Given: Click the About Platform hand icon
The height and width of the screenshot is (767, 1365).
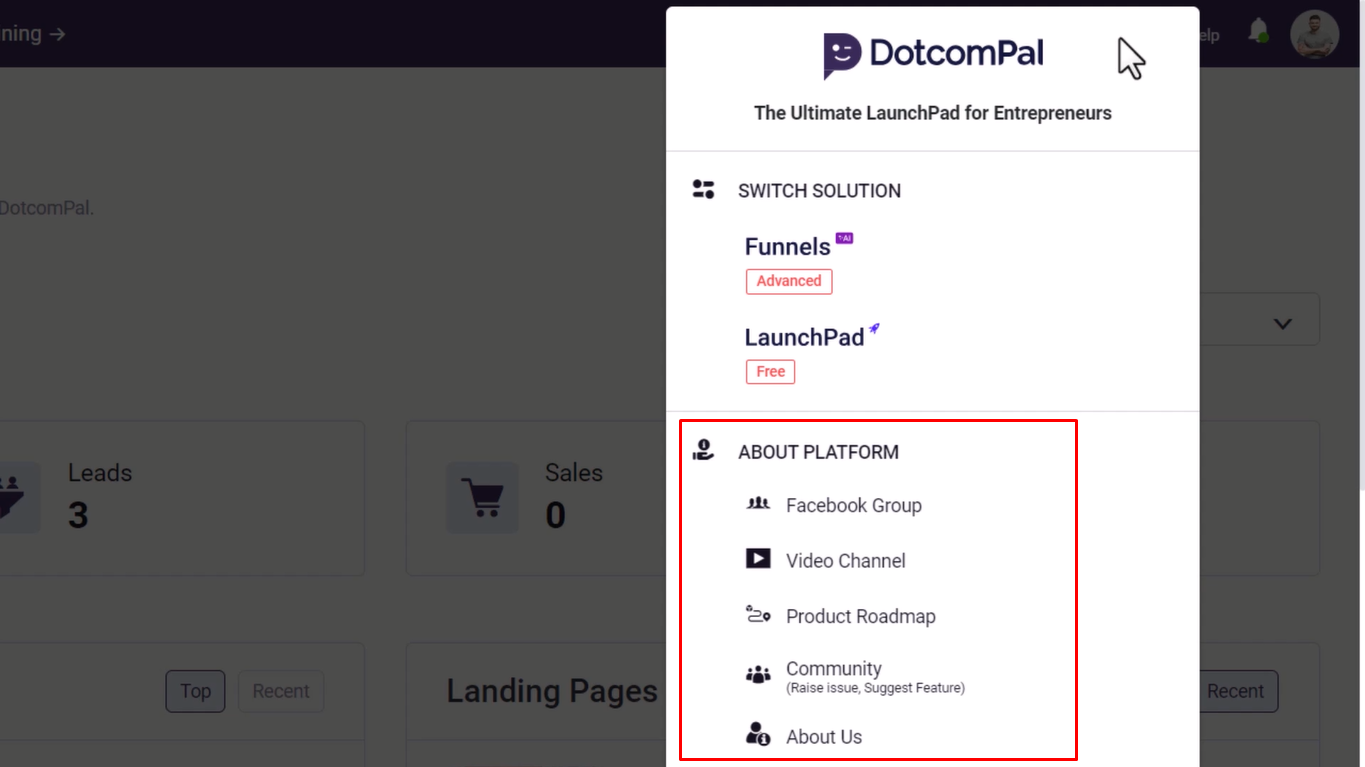Looking at the screenshot, I should click(703, 450).
